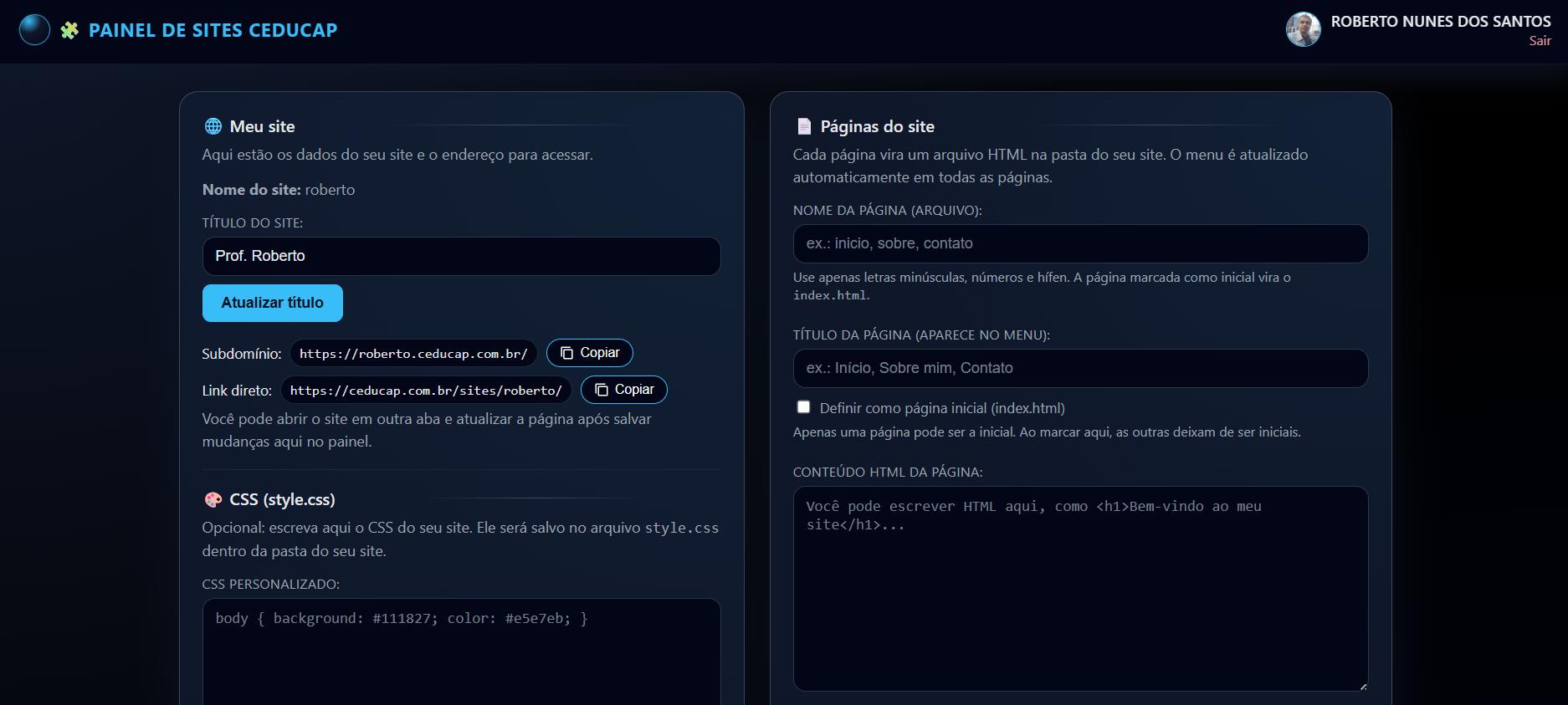Viewport: 1568px width, 705px height.
Task: Focus the CSS personalizado textarea
Action: (x=461, y=651)
